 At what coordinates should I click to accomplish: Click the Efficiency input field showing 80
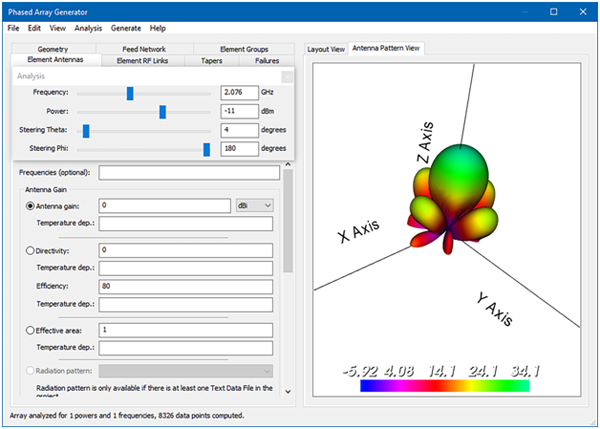[x=186, y=286]
